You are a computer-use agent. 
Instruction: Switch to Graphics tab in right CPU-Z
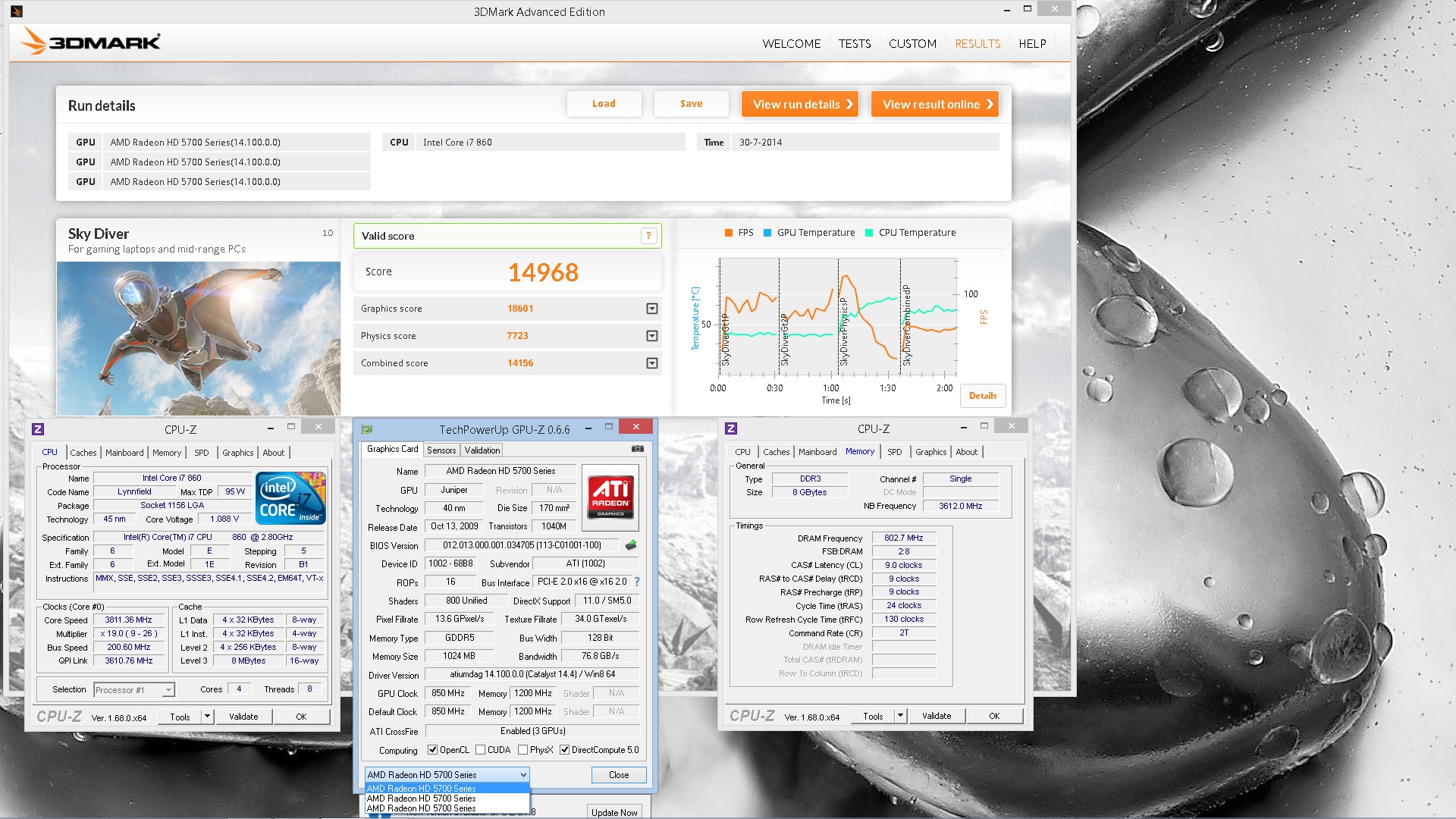(930, 452)
